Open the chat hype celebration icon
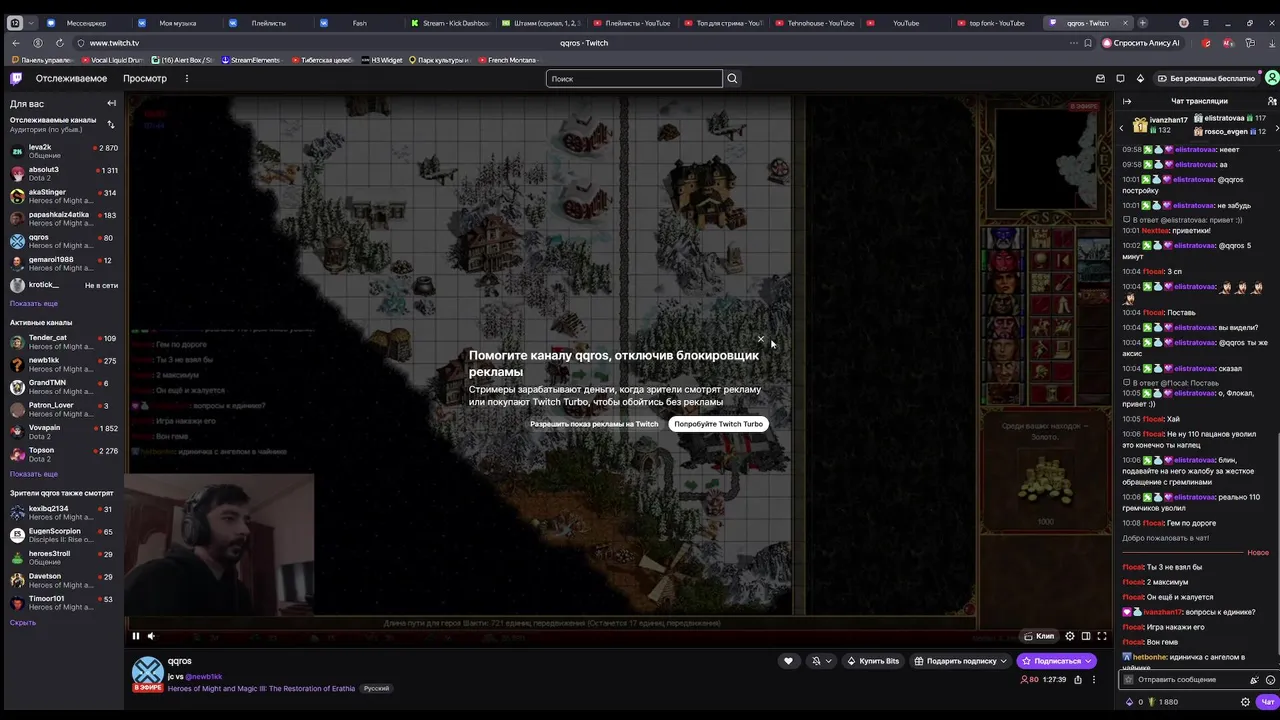1280x720 pixels. pyautogui.click(x=1254, y=680)
